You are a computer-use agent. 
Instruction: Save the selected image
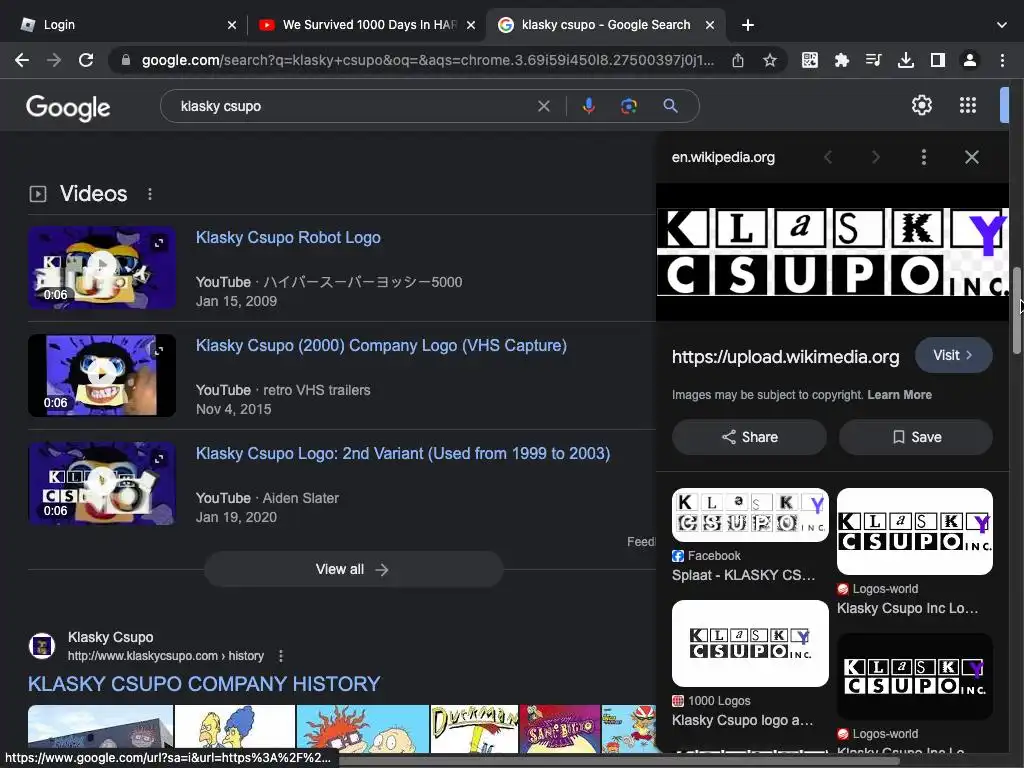(916, 437)
